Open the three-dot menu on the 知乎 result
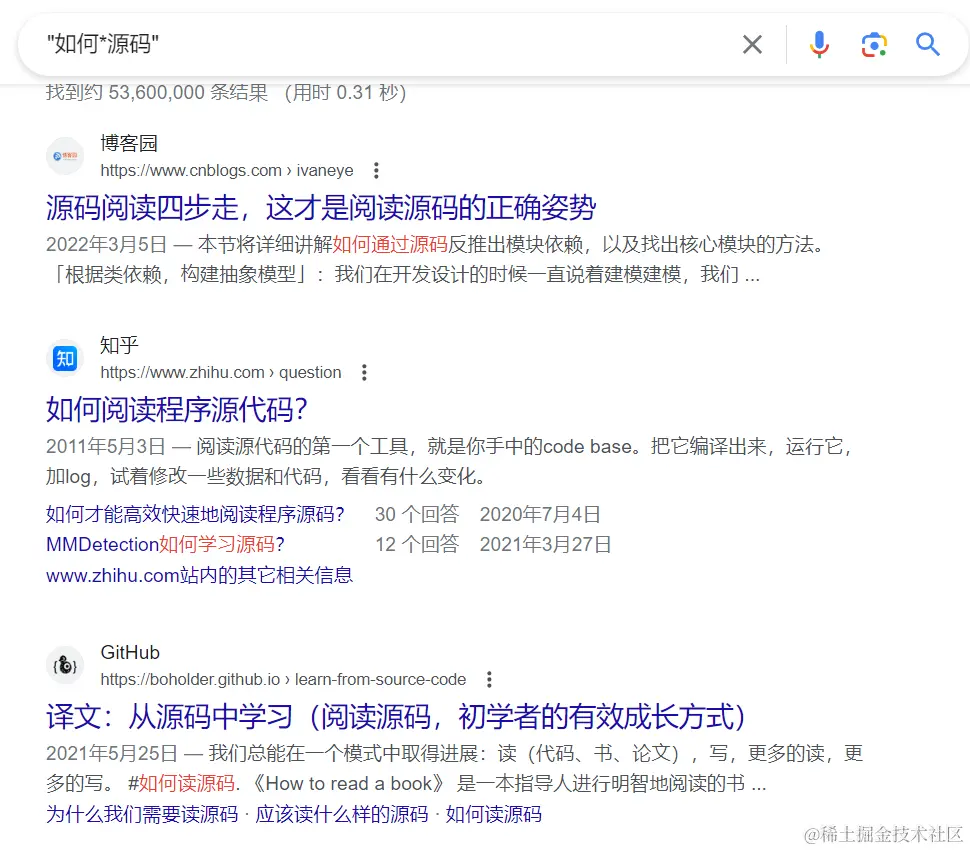Screen dimensions: 970x851 (364, 372)
